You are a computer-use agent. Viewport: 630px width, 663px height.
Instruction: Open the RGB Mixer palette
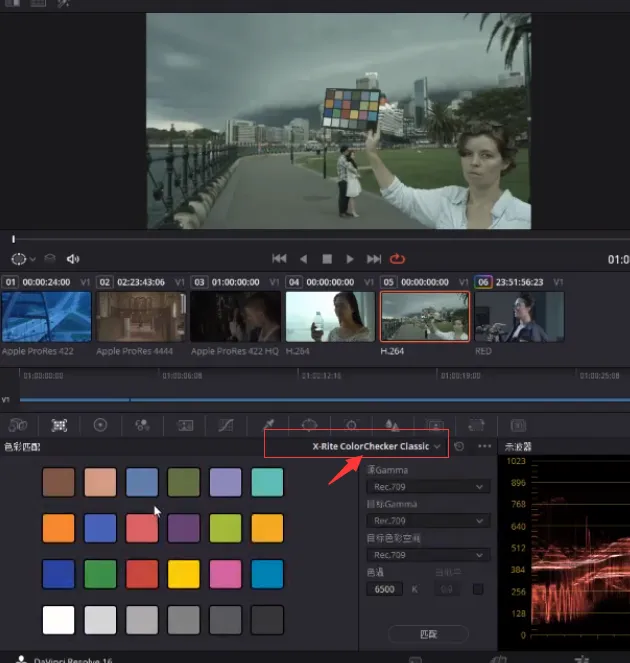tap(142, 425)
